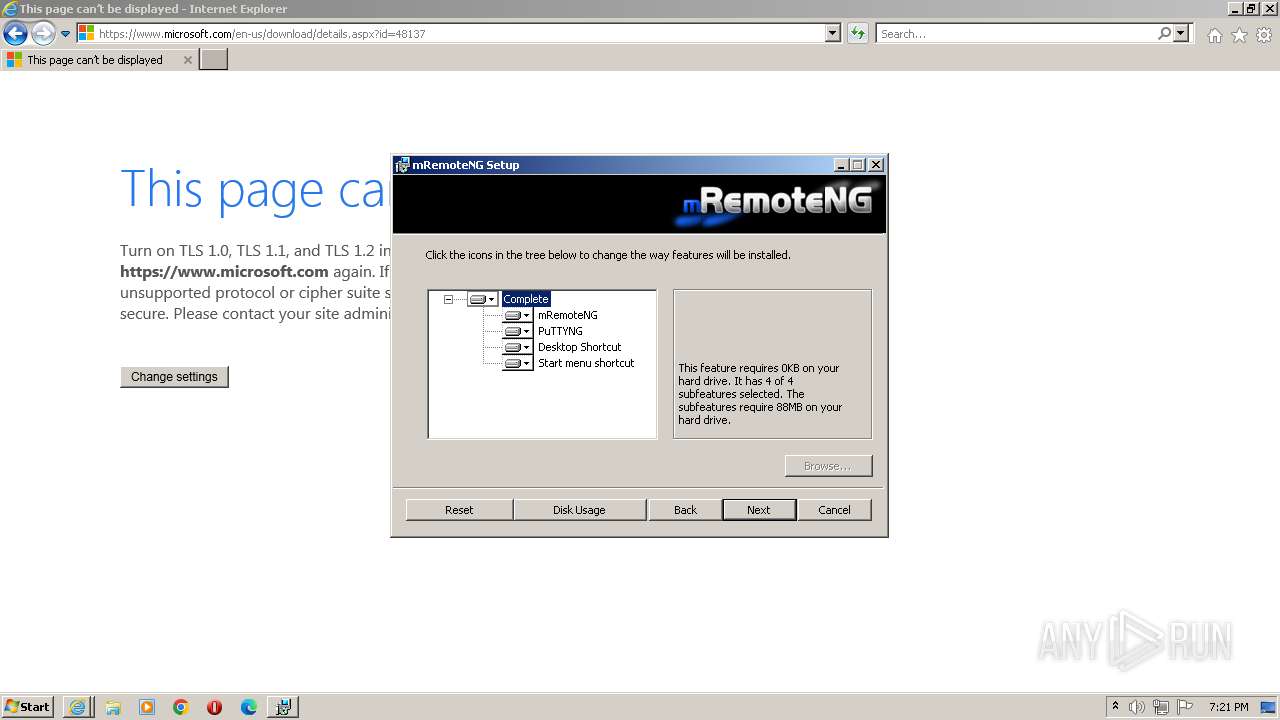1280x720 pixels.
Task: Cancel the mRemoteNG installation
Action: (x=834, y=510)
